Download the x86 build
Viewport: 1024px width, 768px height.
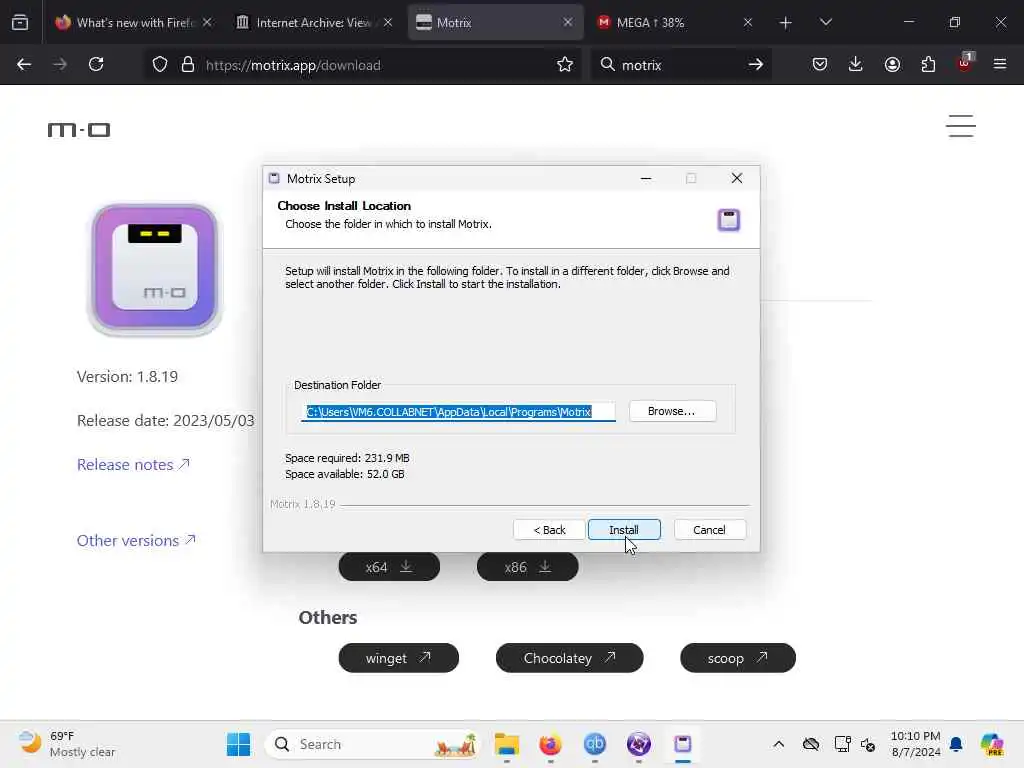point(528,567)
